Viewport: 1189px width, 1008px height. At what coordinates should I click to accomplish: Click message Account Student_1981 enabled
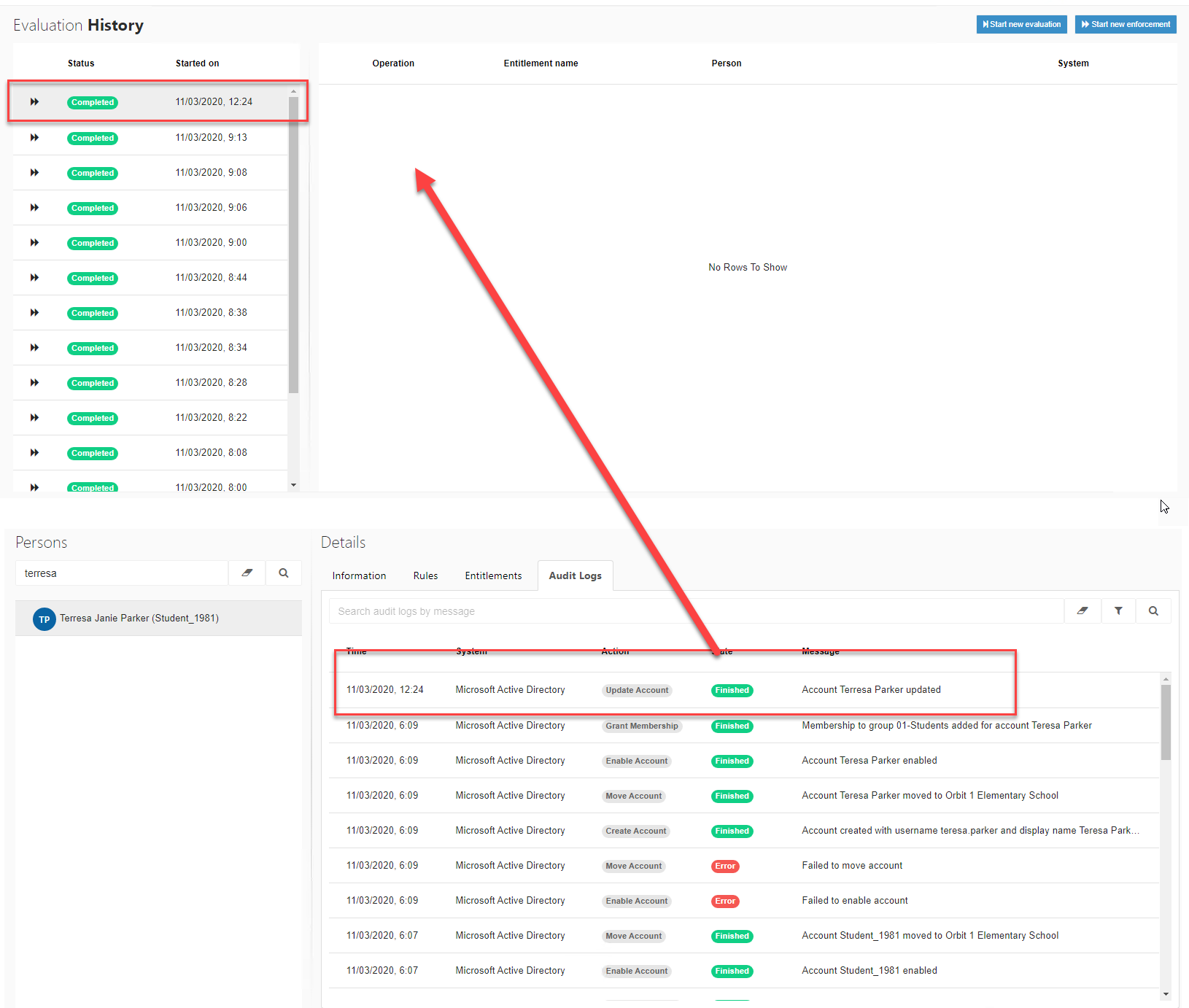pyautogui.click(x=870, y=971)
